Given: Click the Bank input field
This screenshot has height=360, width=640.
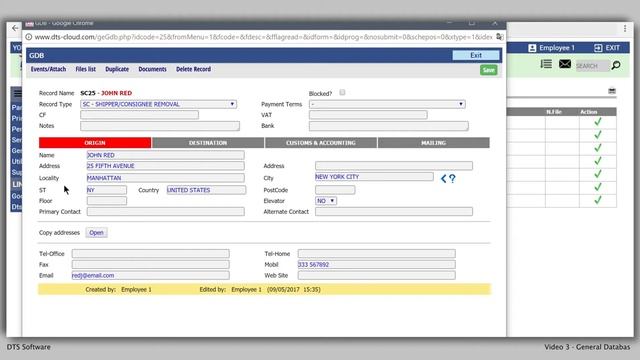Looking at the screenshot, I should pos(389,126).
